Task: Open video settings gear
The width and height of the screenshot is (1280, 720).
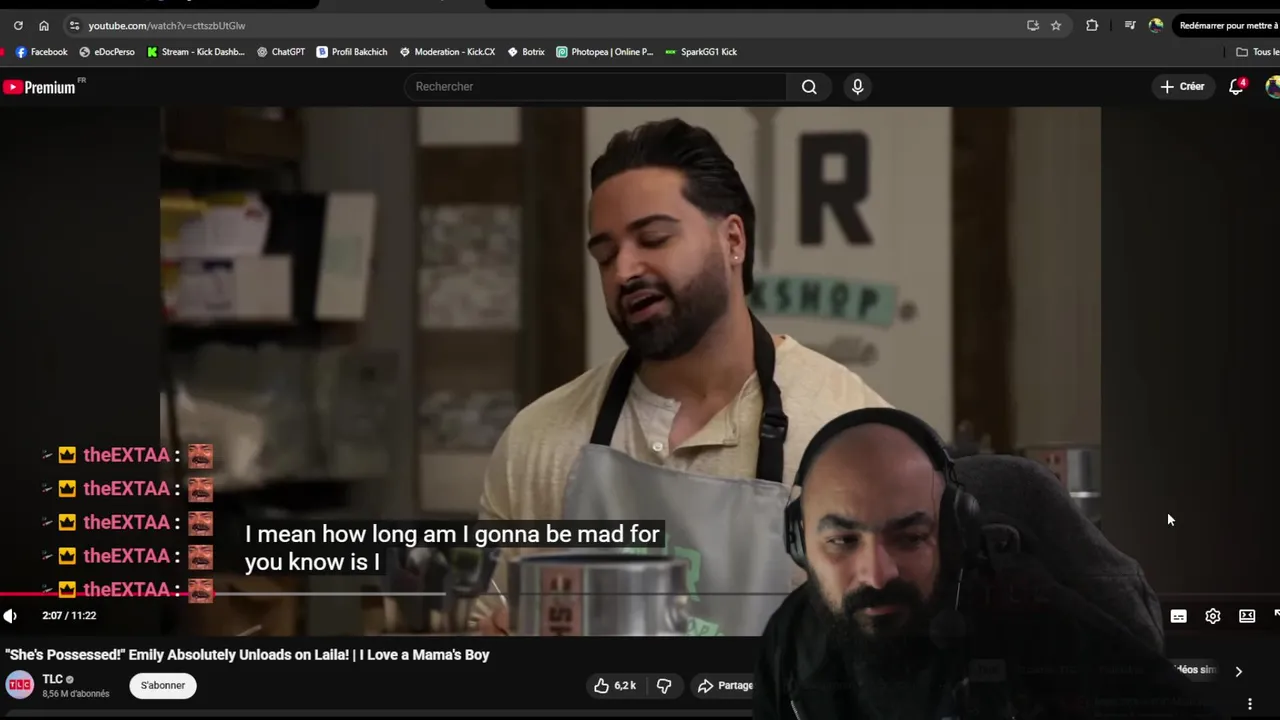Action: 1213,616
